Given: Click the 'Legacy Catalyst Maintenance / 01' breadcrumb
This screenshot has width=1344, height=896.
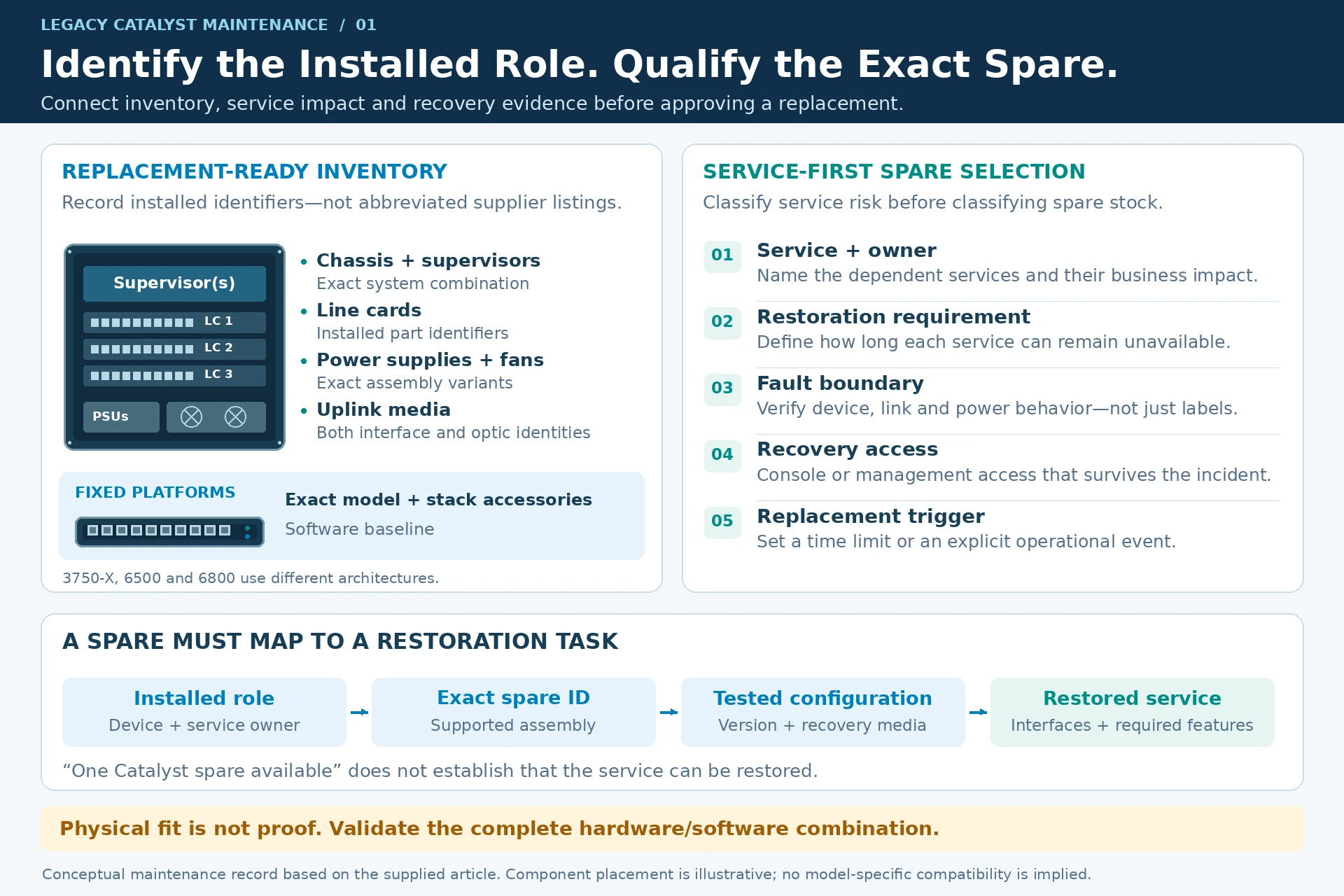Looking at the screenshot, I should point(209,25).
